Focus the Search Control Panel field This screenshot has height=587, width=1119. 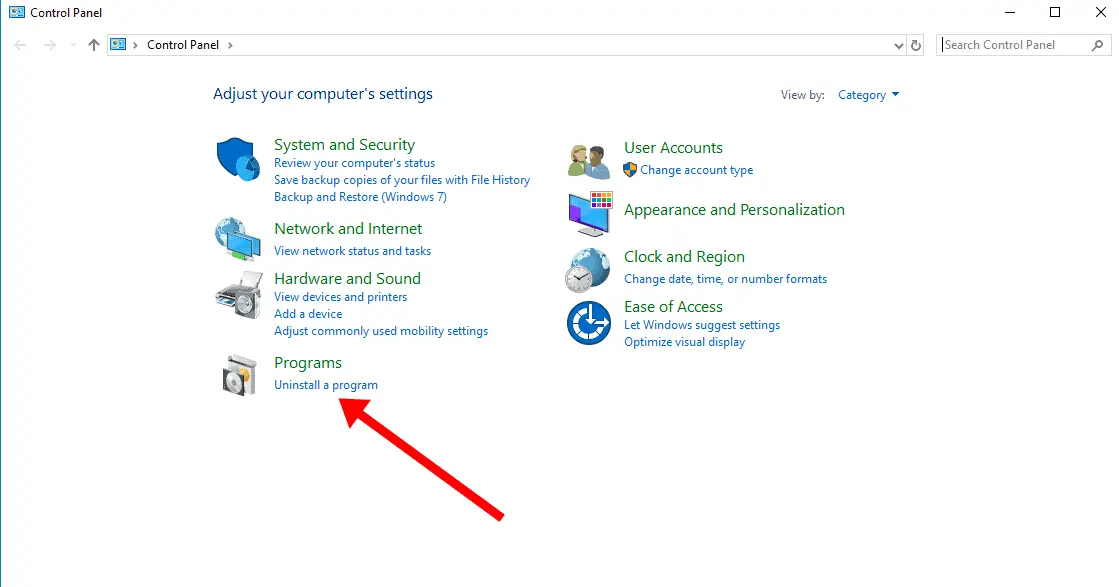tap(1016, 45)
